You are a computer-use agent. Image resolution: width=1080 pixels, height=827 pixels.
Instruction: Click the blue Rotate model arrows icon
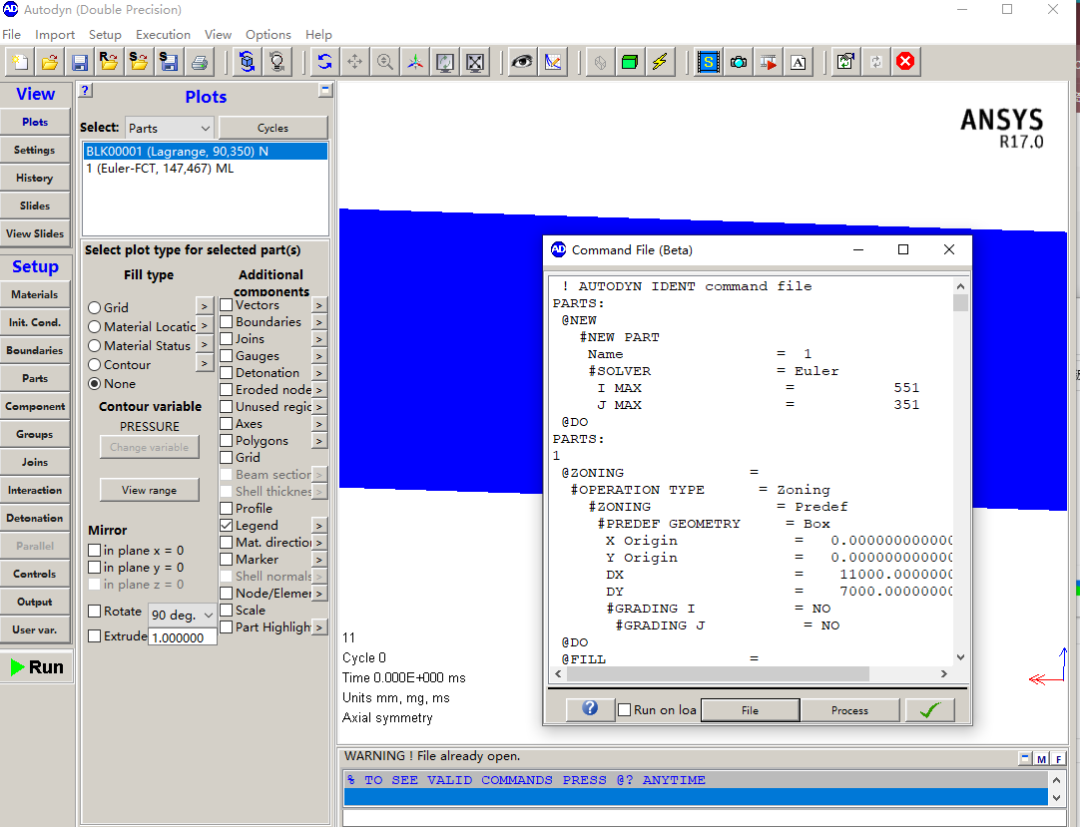click(x=324, y=62)
